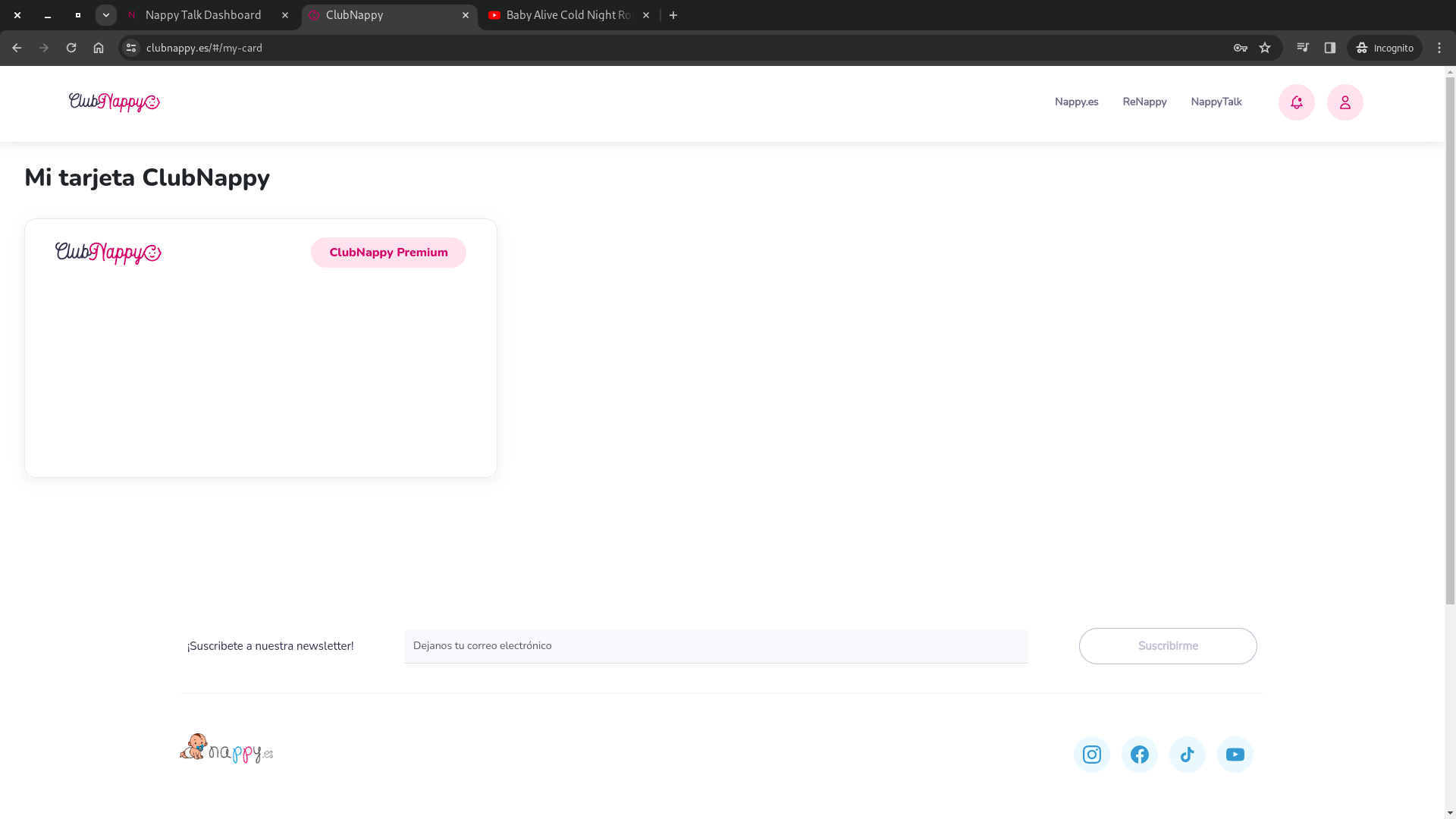Visit the Facebook social icon
The image size is (1456, 819).
pyautogui.click(x=1139, y=755)
